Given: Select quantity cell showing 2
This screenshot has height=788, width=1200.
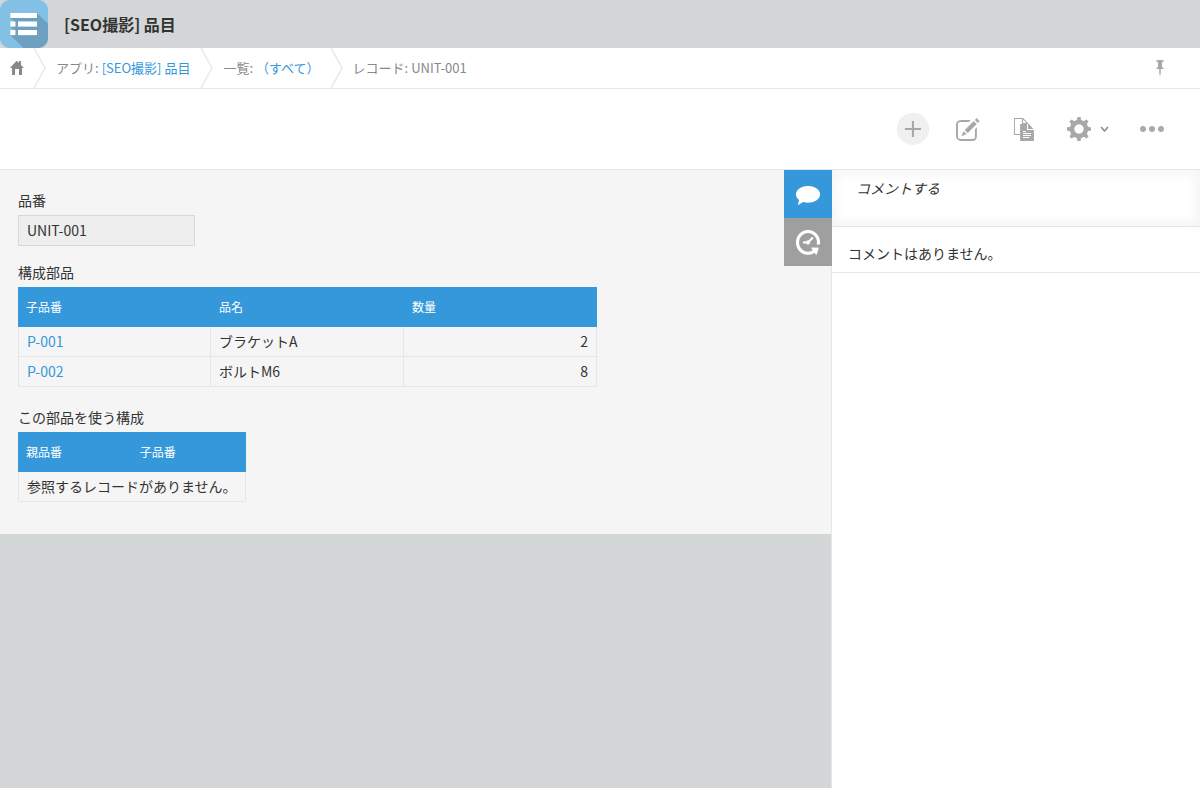Looking at the screenshot, I should coord(500,342).
